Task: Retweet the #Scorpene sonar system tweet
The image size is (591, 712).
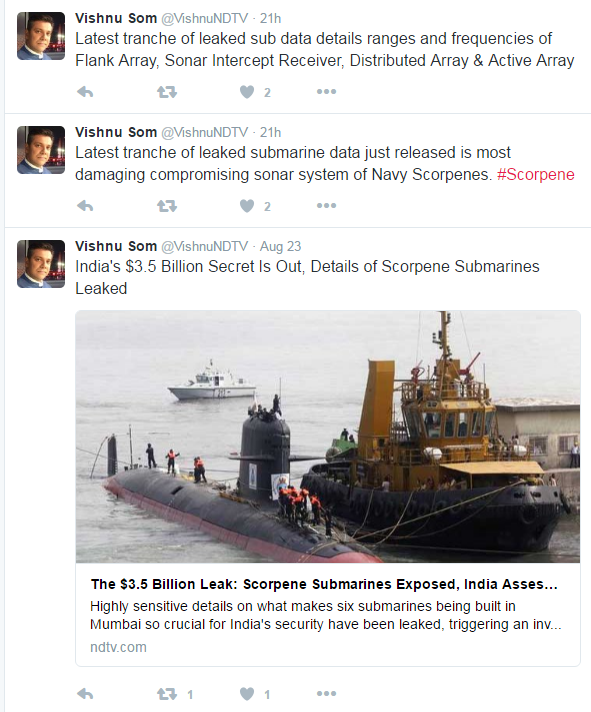Action: [167, 206]
